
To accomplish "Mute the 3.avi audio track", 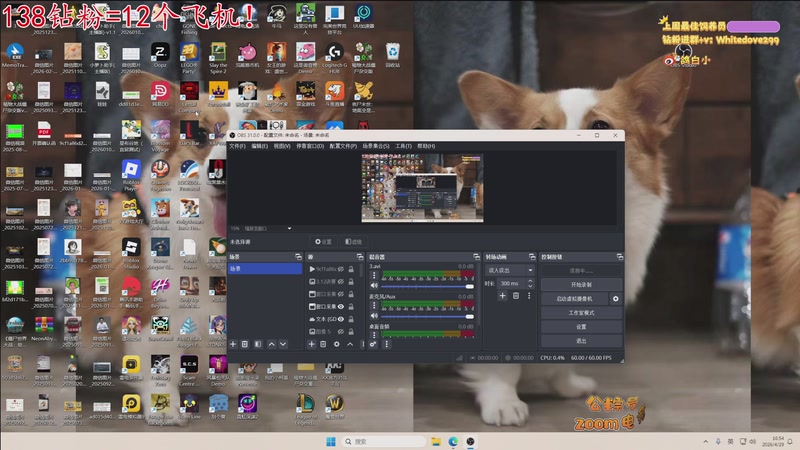I will (374, 286).
